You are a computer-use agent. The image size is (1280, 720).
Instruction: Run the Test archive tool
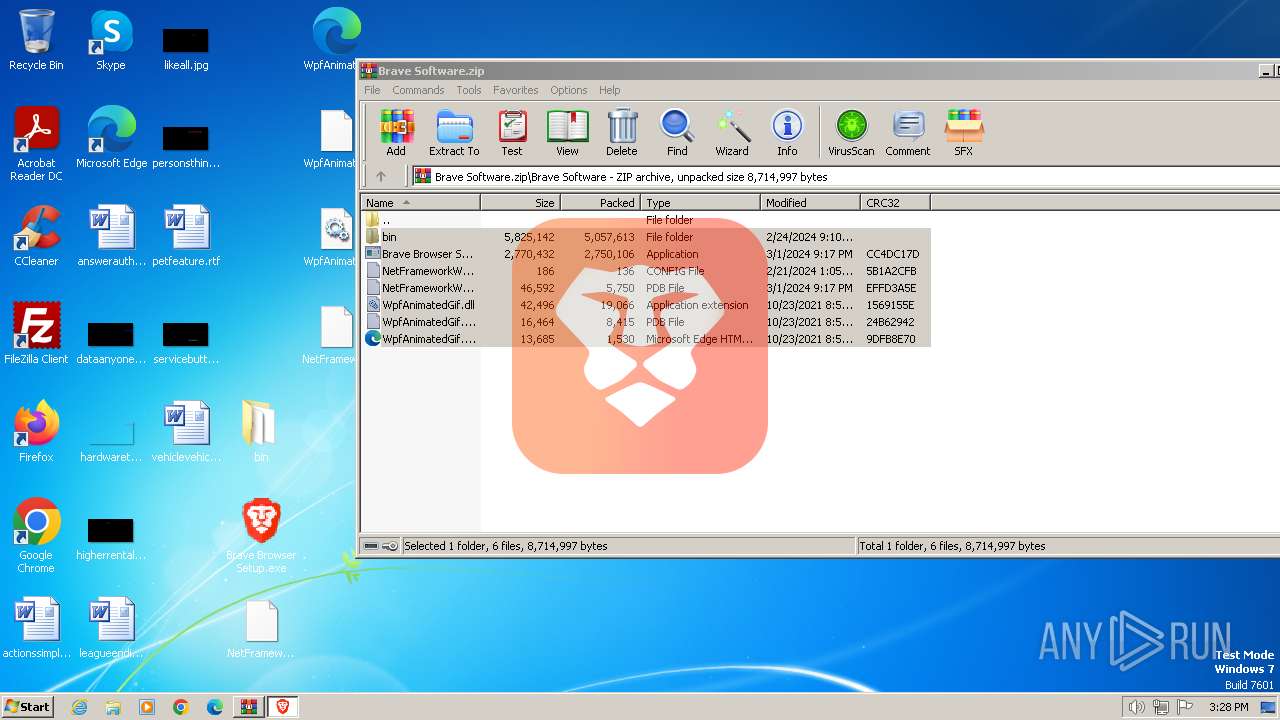(x=512, y=133)
